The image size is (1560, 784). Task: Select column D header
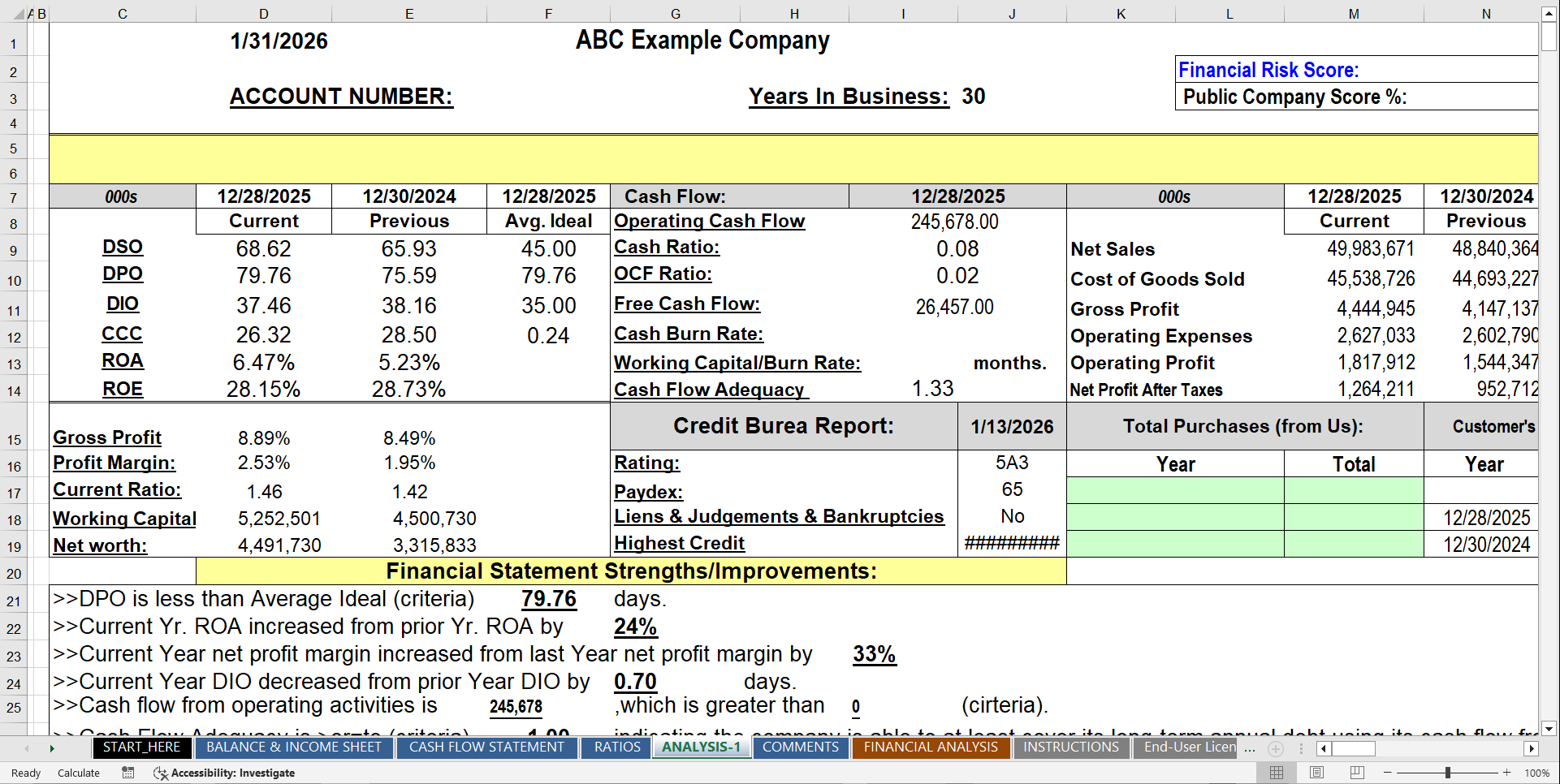(264, 14)
